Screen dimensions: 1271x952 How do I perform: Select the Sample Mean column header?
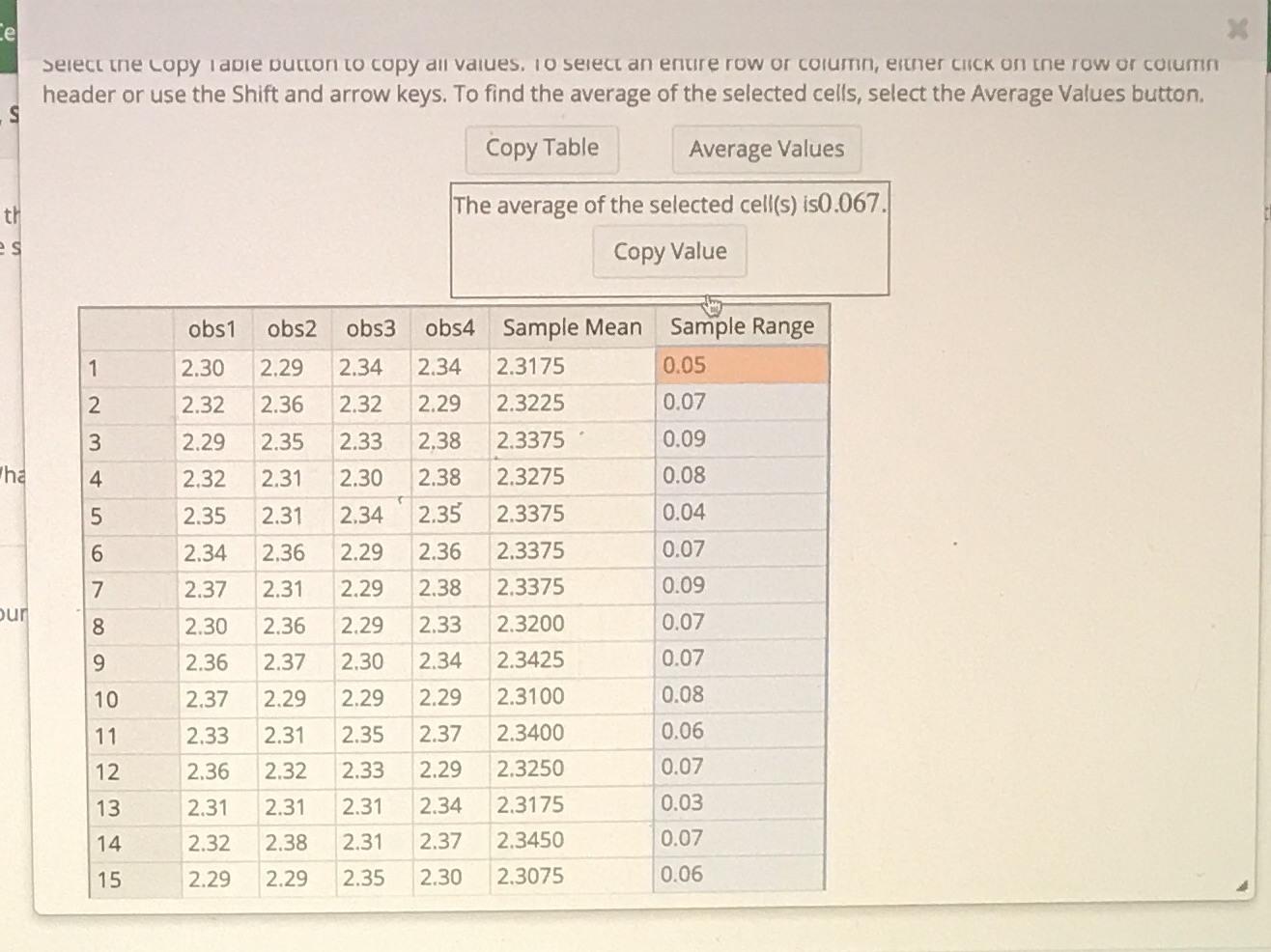571,327
